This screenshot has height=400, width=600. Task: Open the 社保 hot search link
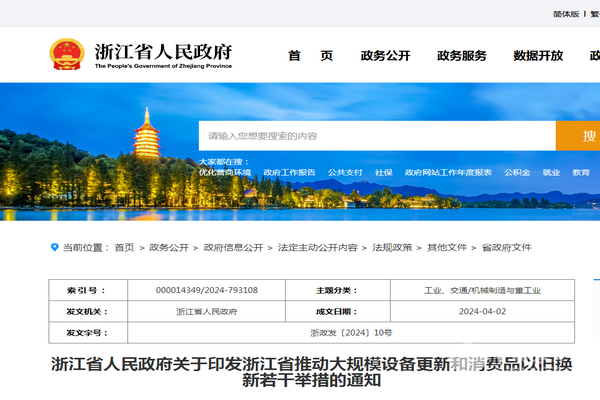tap(384, 172)
